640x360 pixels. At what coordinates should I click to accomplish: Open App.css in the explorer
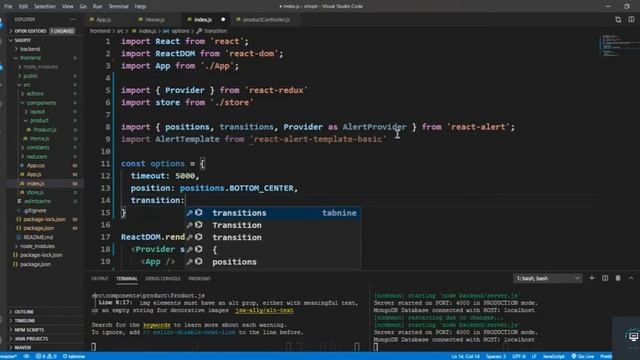(x=36, y=166)
